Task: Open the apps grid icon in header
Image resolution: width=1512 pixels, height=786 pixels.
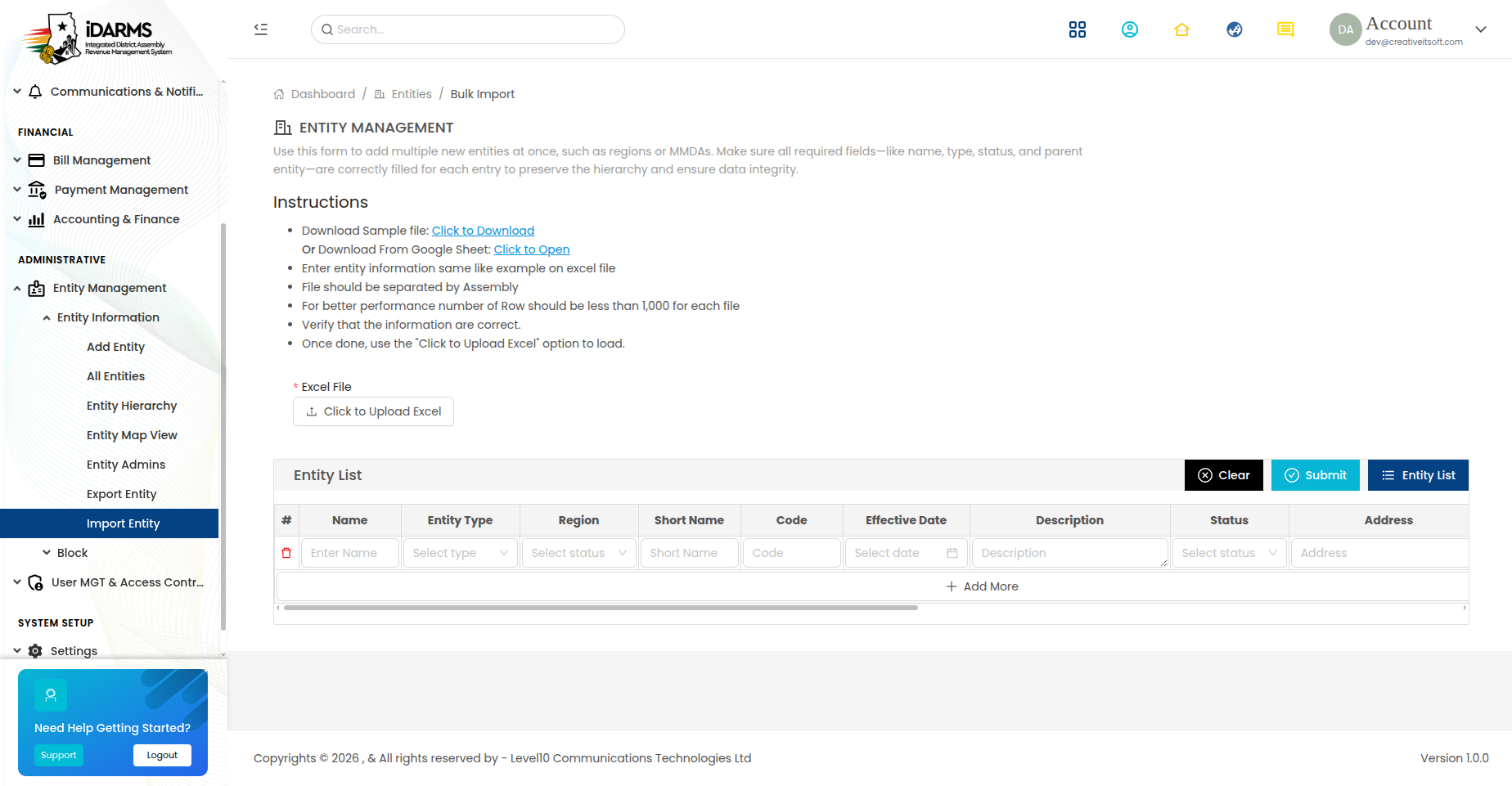Action: click(1078, 29)
